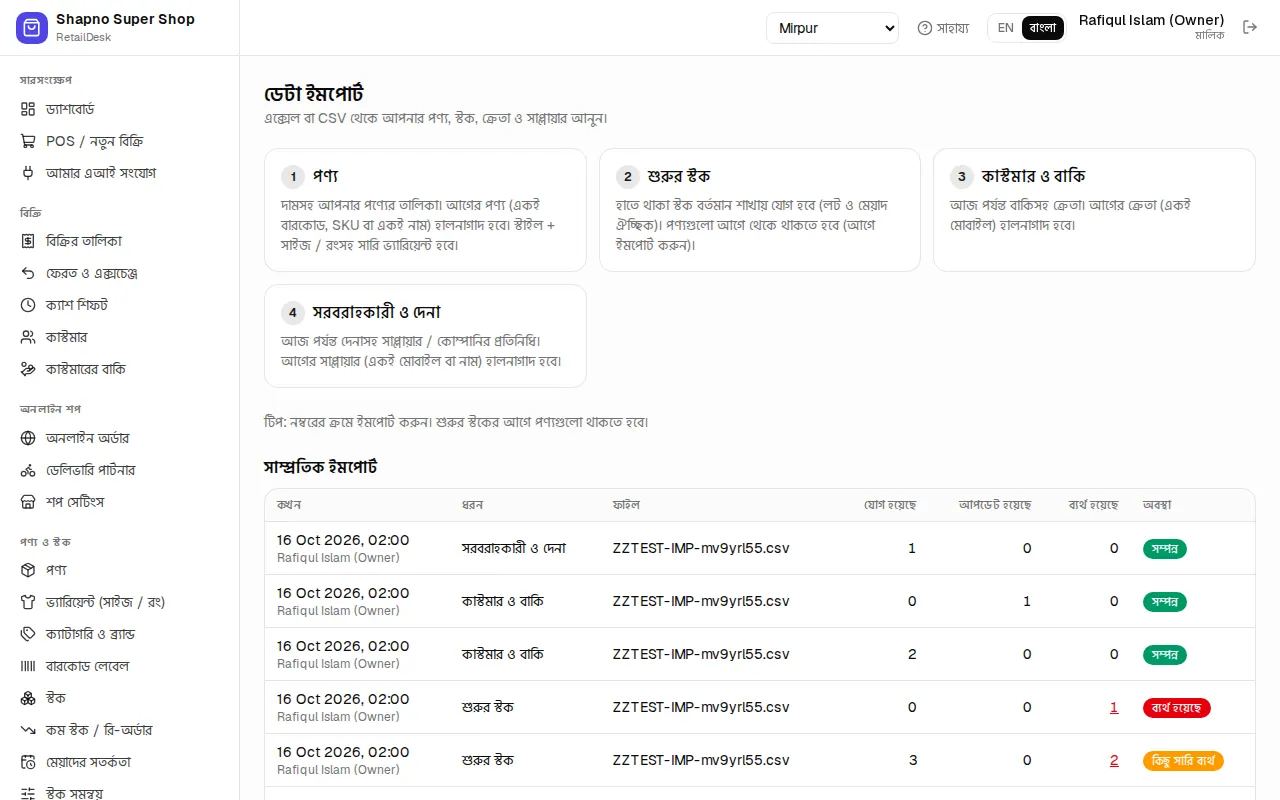Open the ক্যাটাগরি ও ব্র্যান্ড tag icon

(x=28, y=634)
